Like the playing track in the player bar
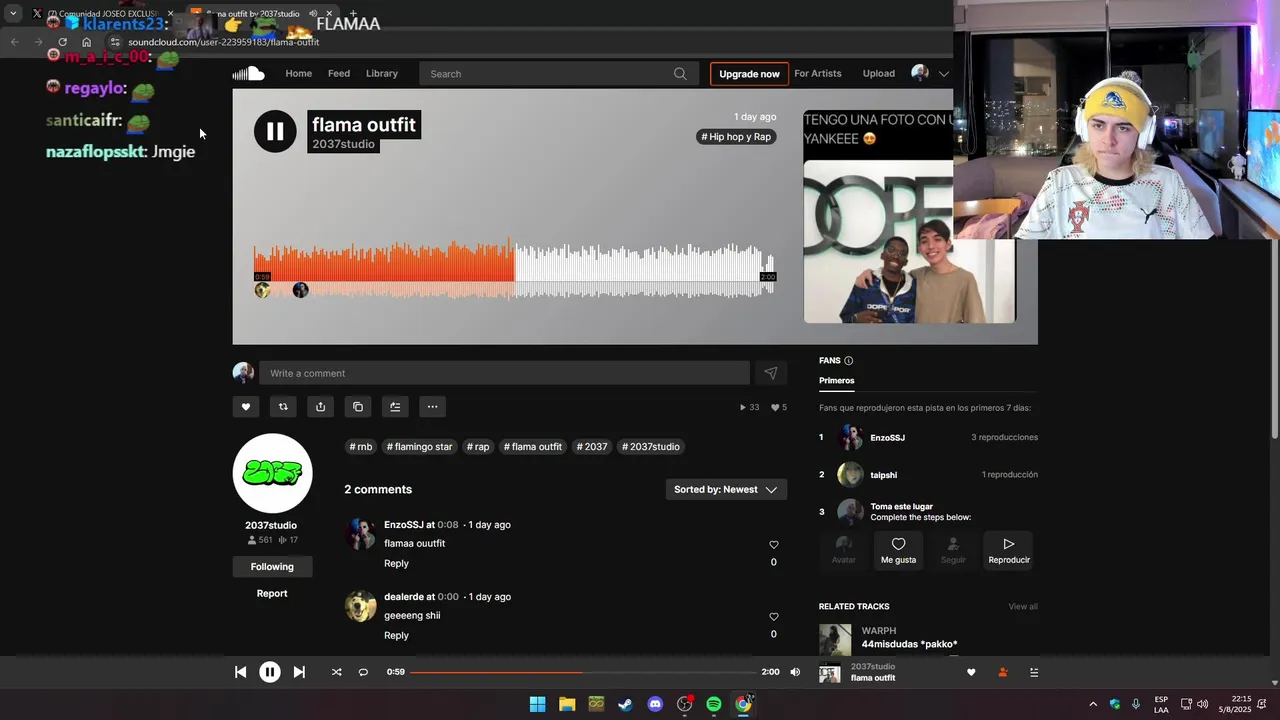 click(970, 673)
